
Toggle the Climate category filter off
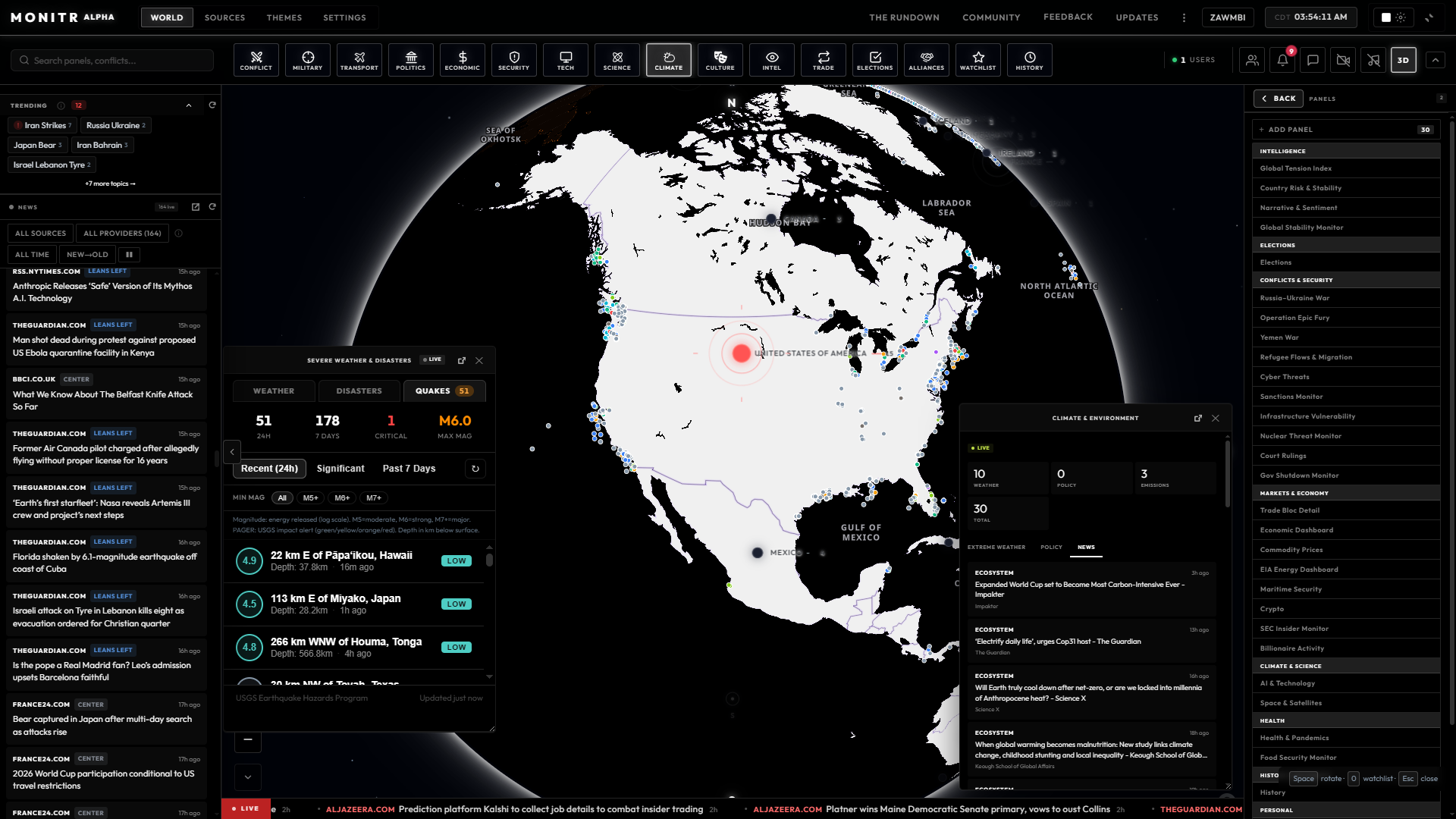(x=669, y=60)
